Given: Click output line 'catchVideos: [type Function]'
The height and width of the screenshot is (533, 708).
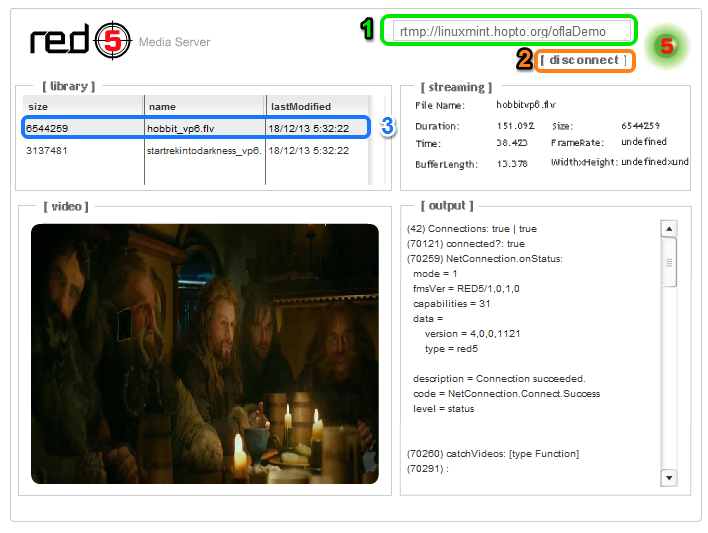Looking at the screenshot, I should [493, 454].
